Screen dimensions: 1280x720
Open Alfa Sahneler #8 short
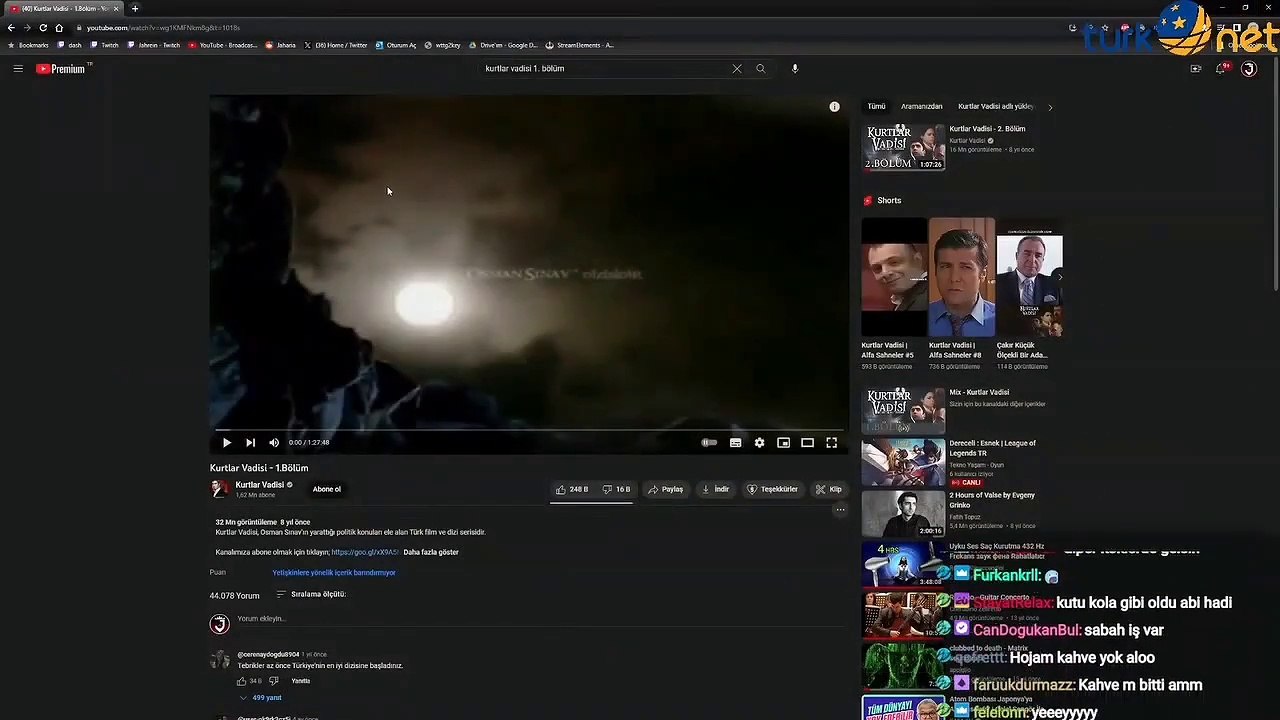coord(961,277)
